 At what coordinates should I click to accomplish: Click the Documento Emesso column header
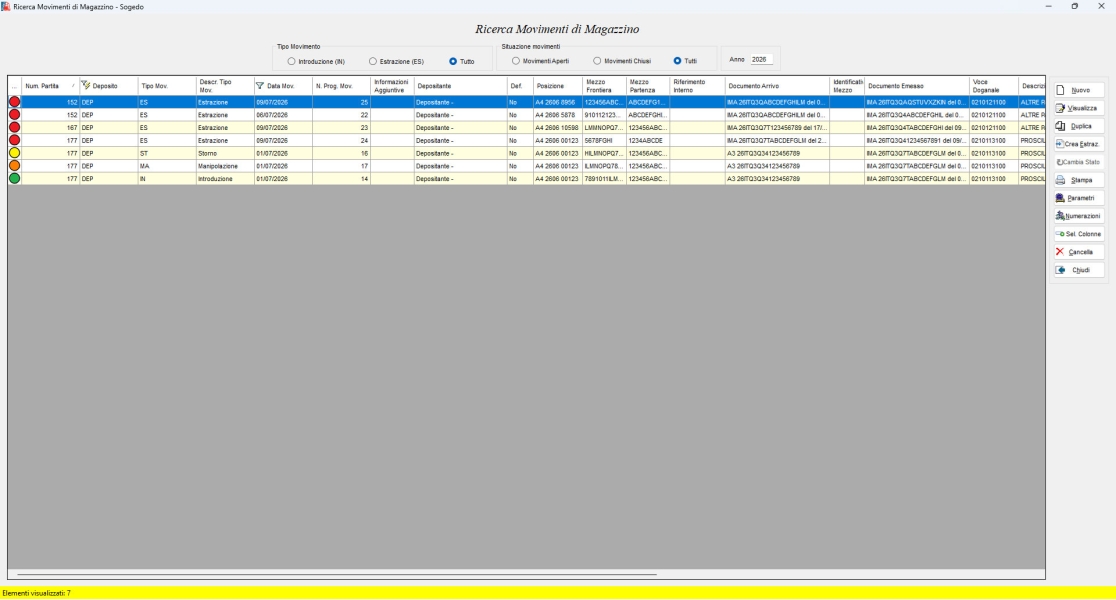(917, 86)
